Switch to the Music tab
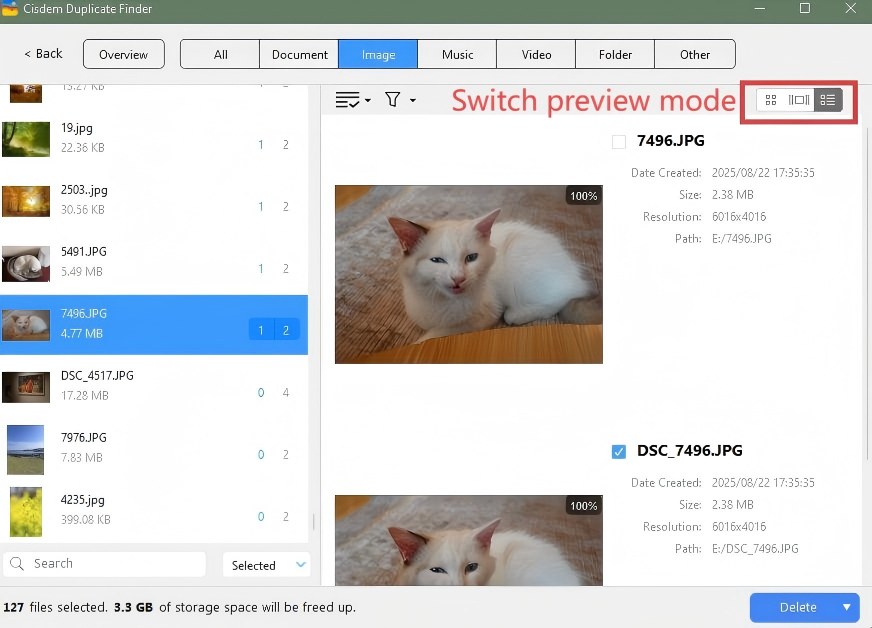 click(456, 55)
